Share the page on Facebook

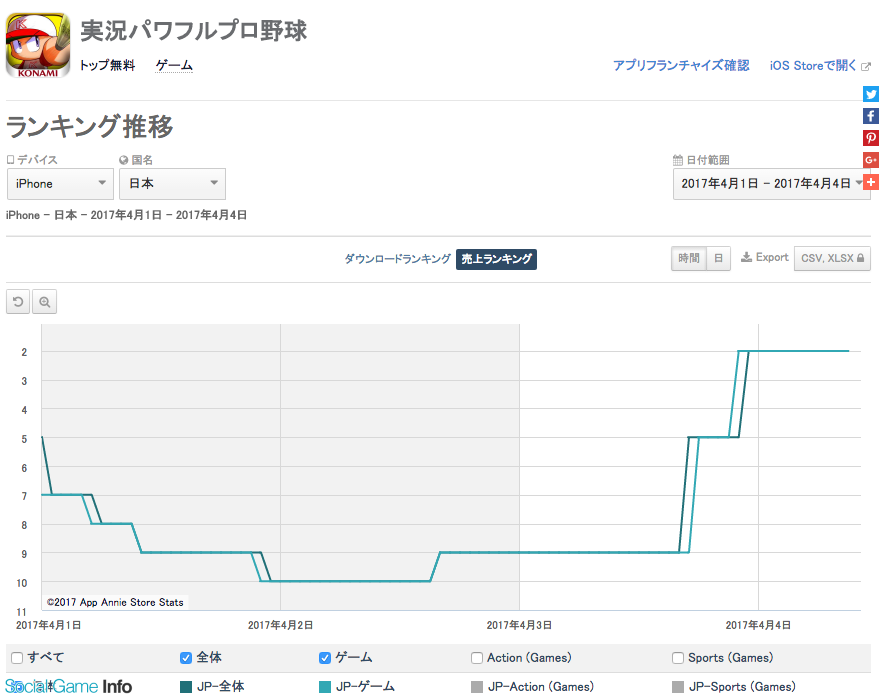click(x=871, y=116)
